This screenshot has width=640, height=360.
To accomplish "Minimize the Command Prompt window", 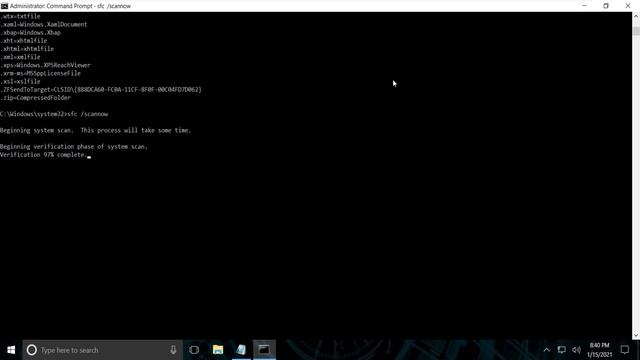I will pos(584,6).
